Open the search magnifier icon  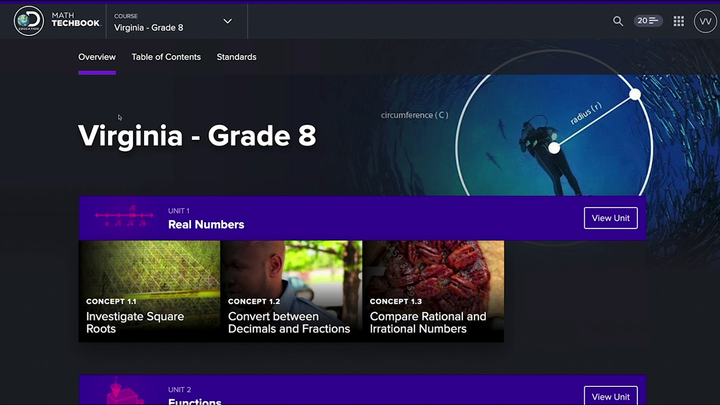[618, 21]
